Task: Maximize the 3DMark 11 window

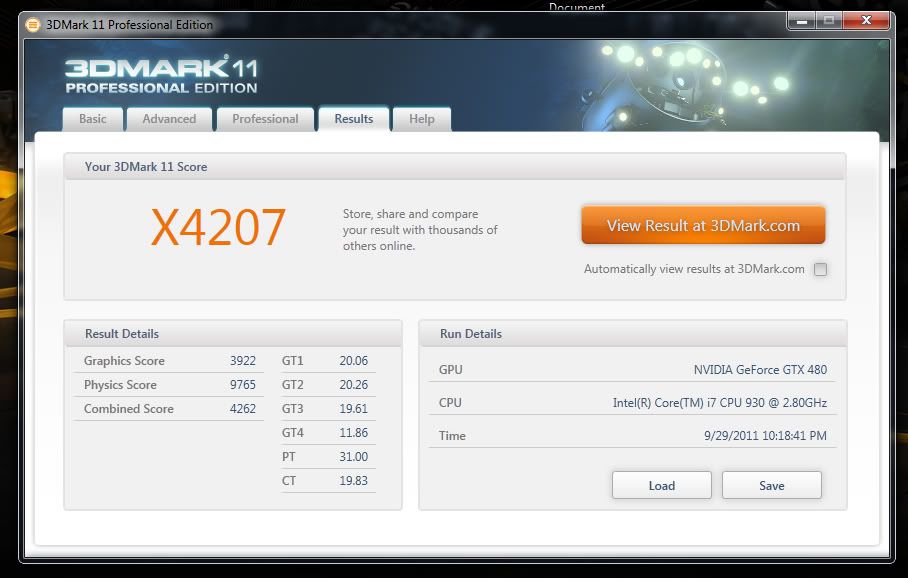Action: (x=828, y=20)
